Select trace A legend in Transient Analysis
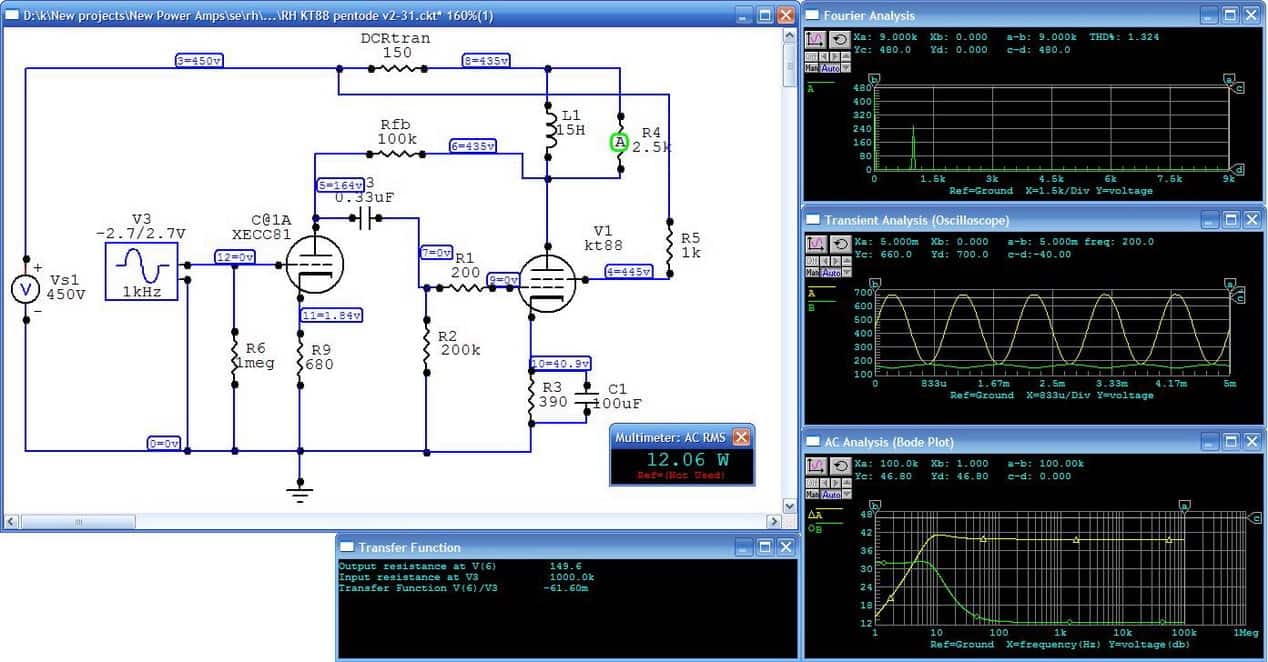The width and height of the screenshot is (1268, 662). tap(811, 292)
